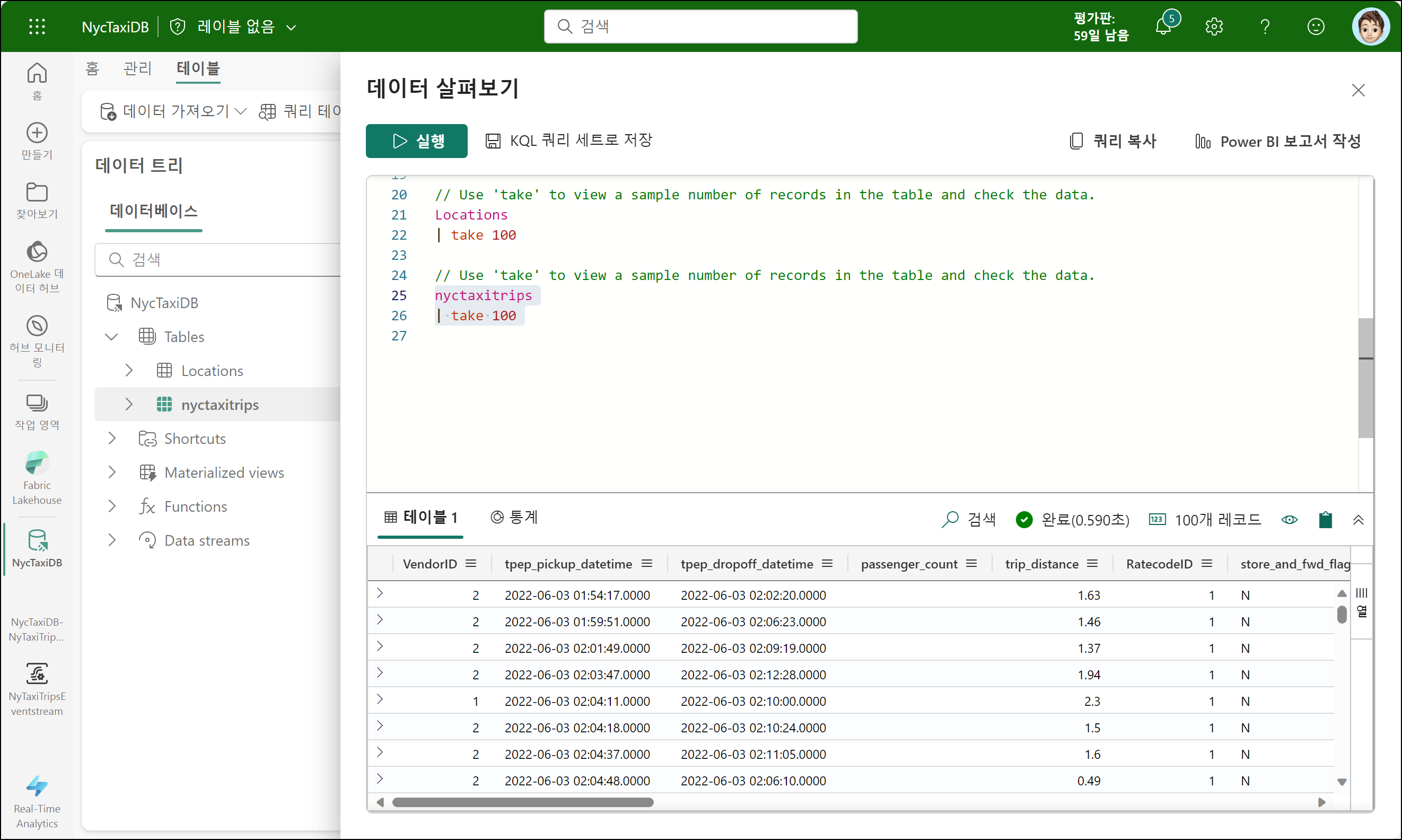
Task: Select the 관리 tab
Action: tap(137, 68)
